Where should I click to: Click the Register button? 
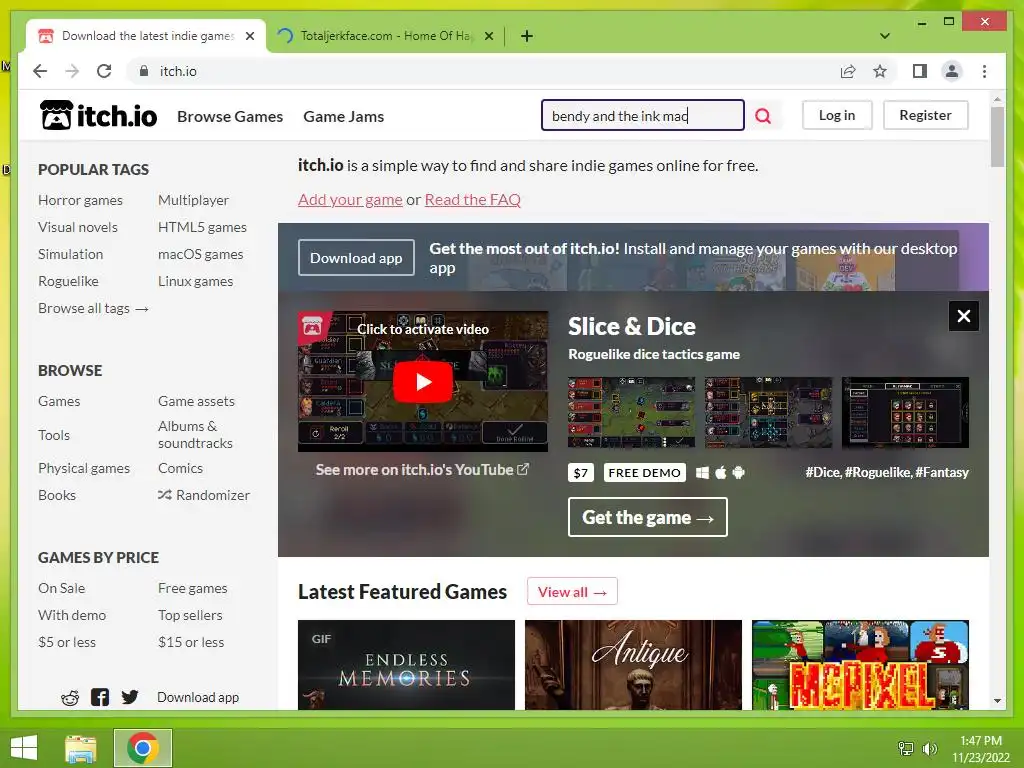point(925,115)
